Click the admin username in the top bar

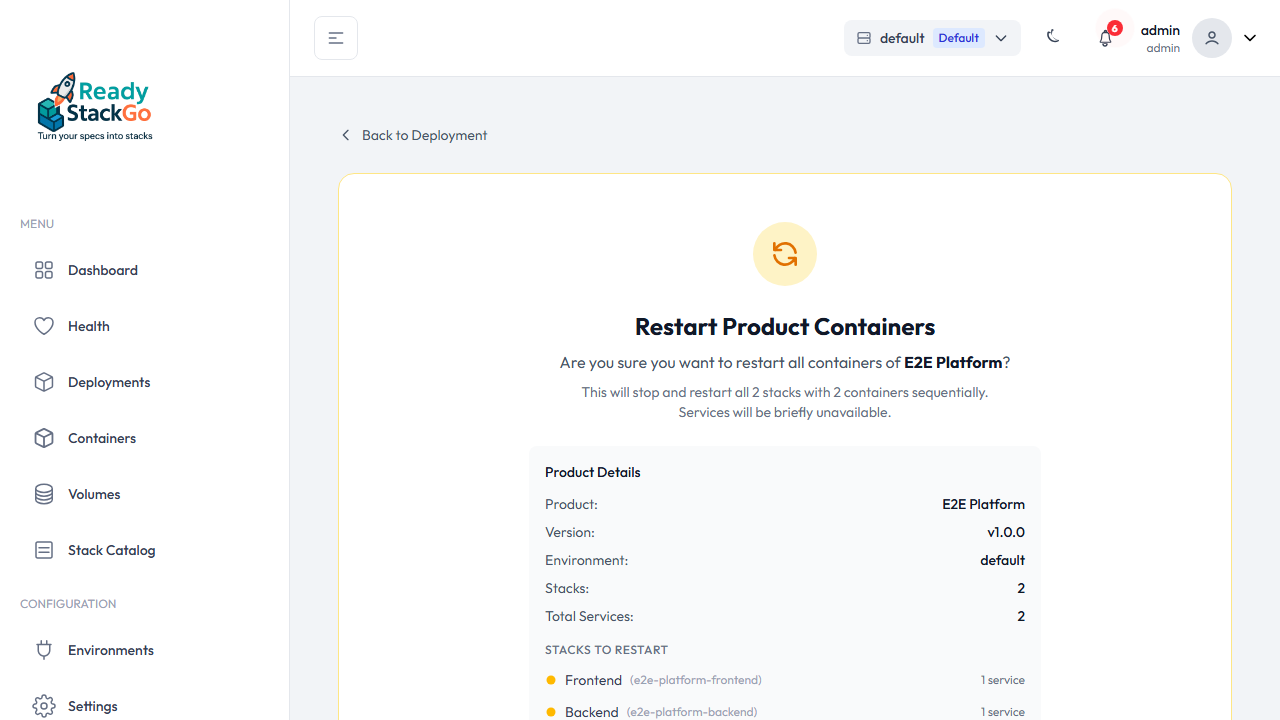(1160, 30)
